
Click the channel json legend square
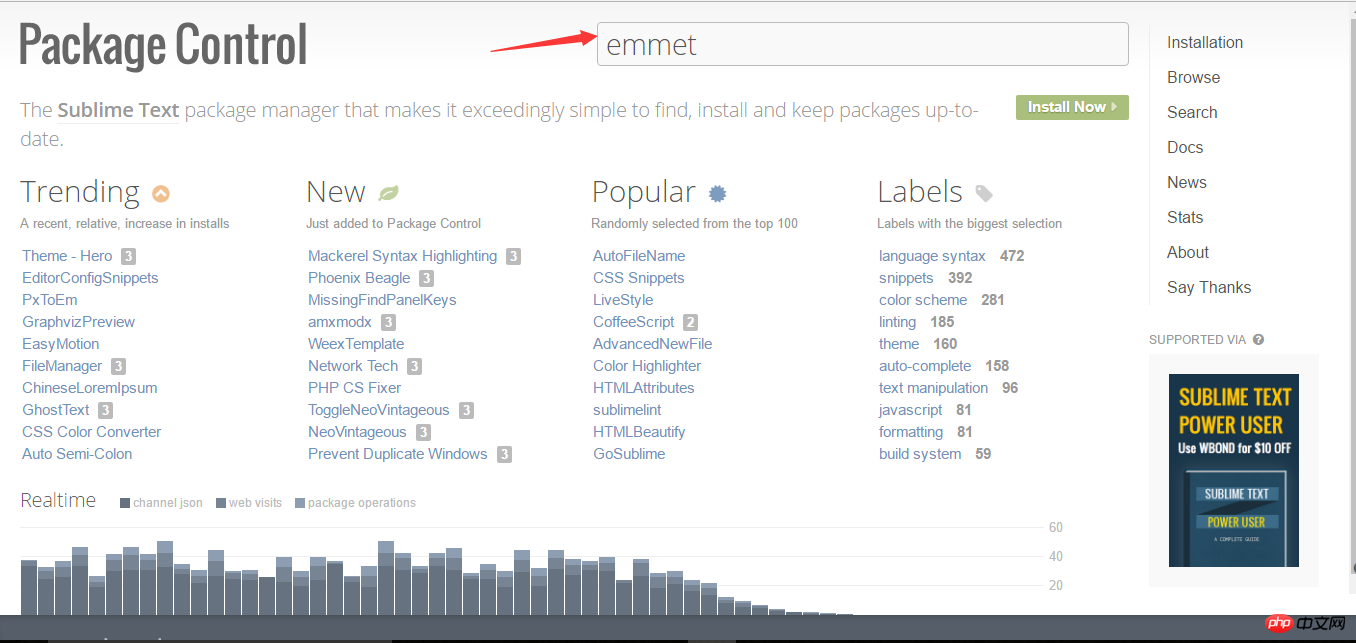pos(125,503)
